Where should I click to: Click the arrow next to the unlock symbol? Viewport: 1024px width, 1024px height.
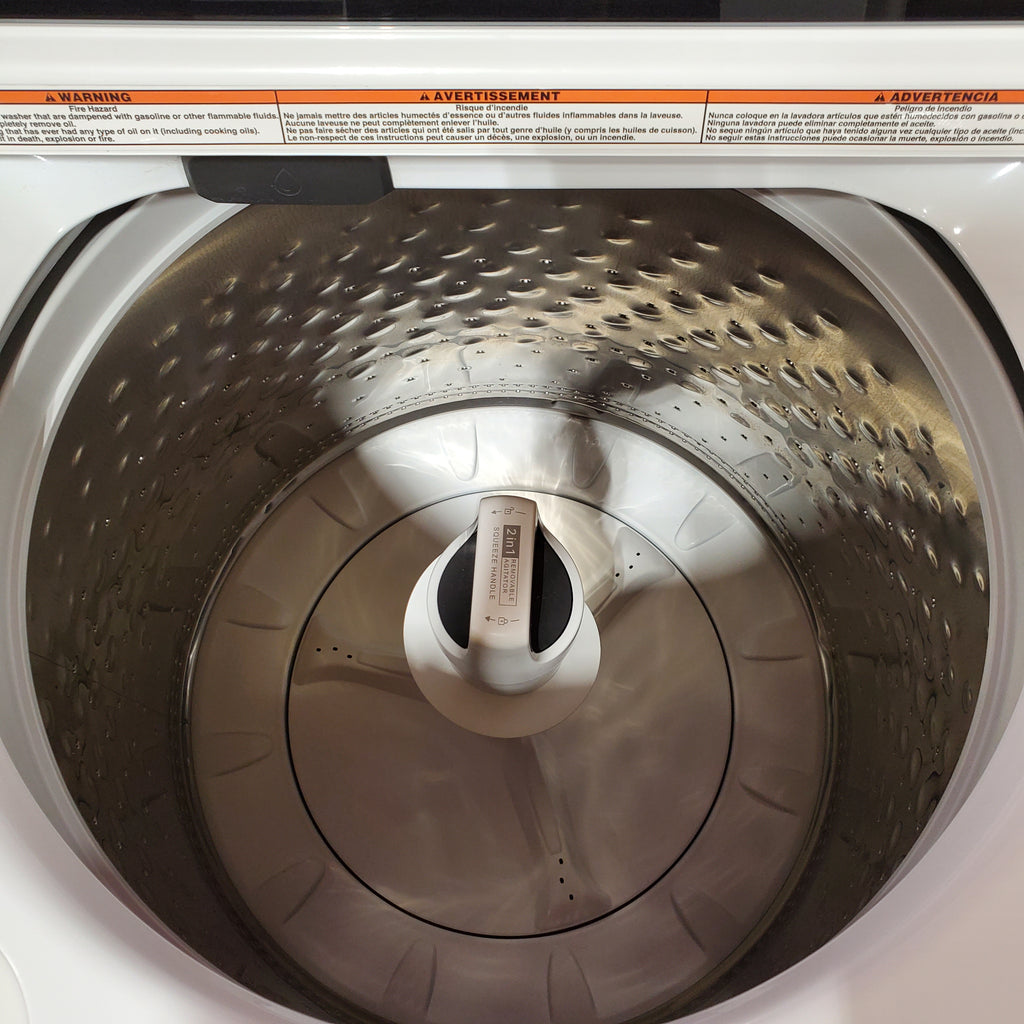pyautogui.click(x=494, y=512)
